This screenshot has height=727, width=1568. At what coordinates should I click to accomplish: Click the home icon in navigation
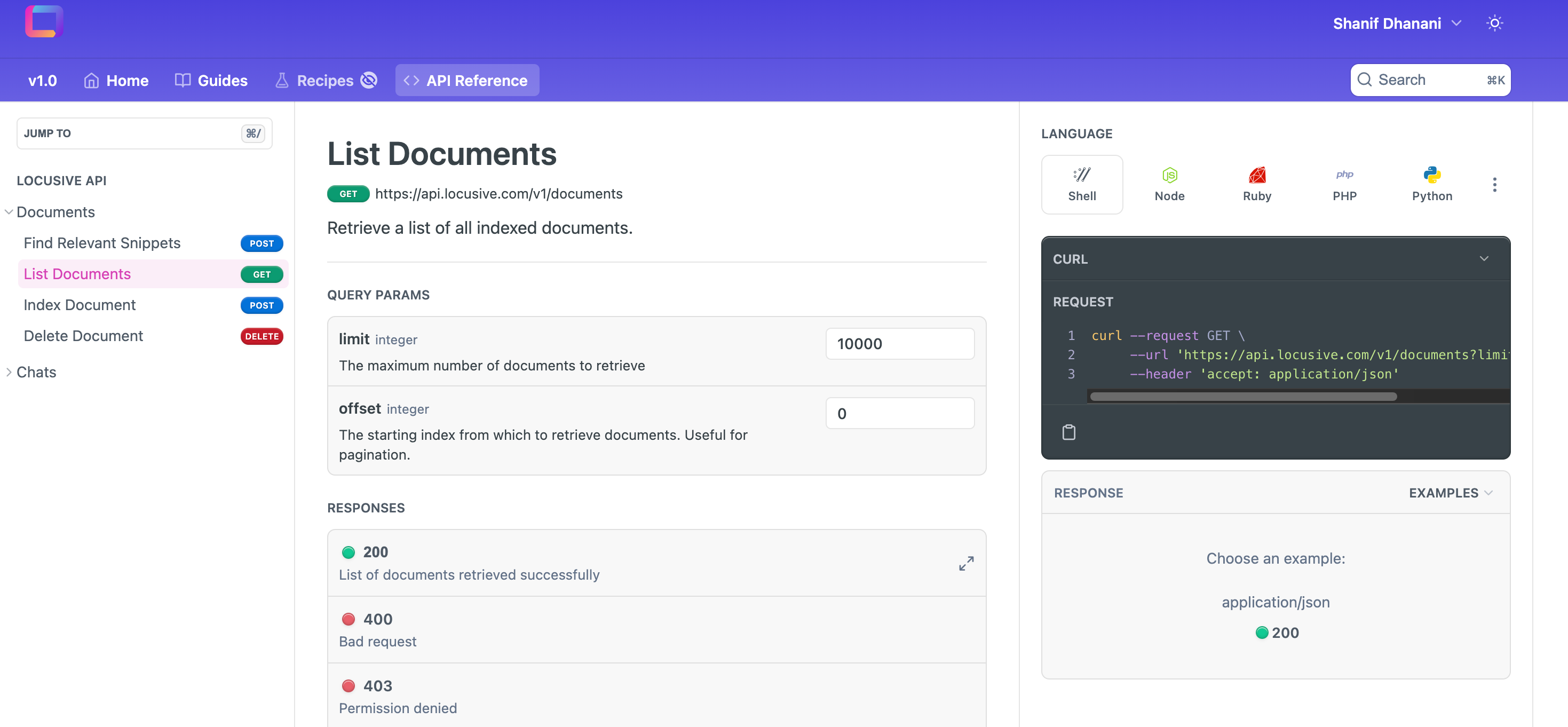pos(91,81)
